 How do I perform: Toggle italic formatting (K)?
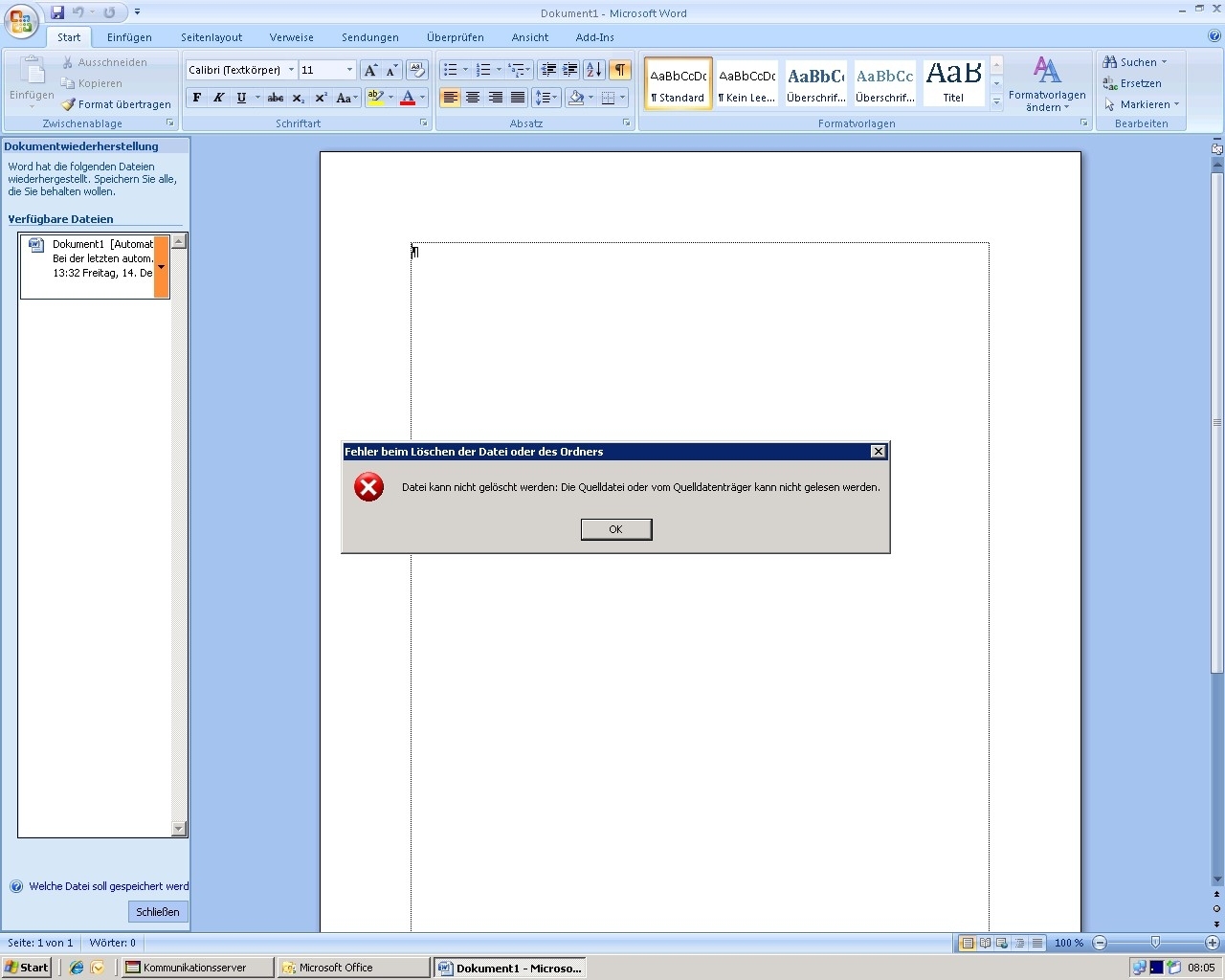[x=219, y=98]
